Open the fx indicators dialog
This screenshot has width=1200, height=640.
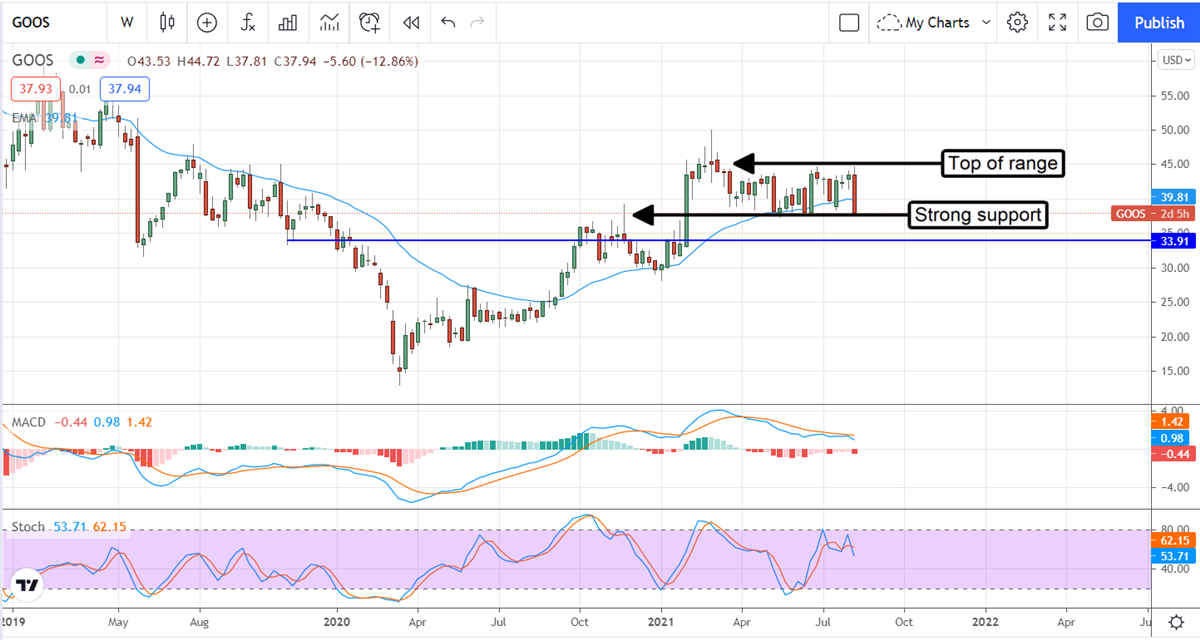pos(248,22)
